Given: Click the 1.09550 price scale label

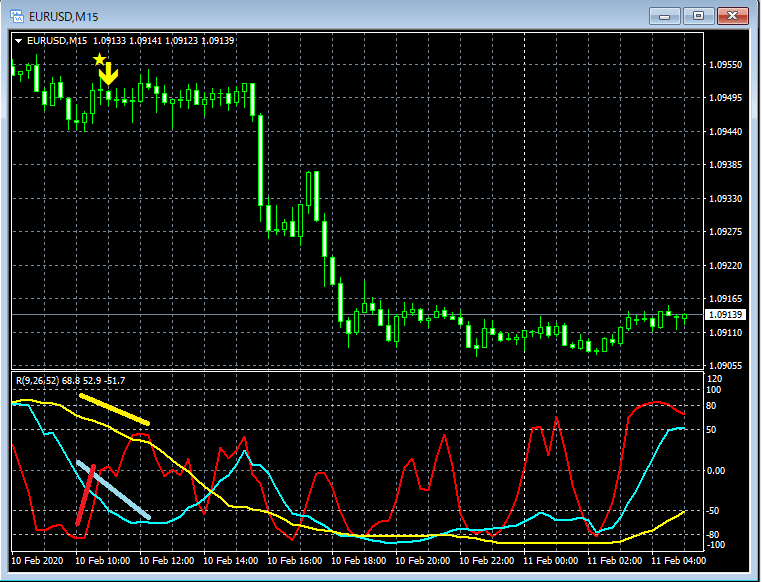Looking at the screenshot, I should coord(725,65).
